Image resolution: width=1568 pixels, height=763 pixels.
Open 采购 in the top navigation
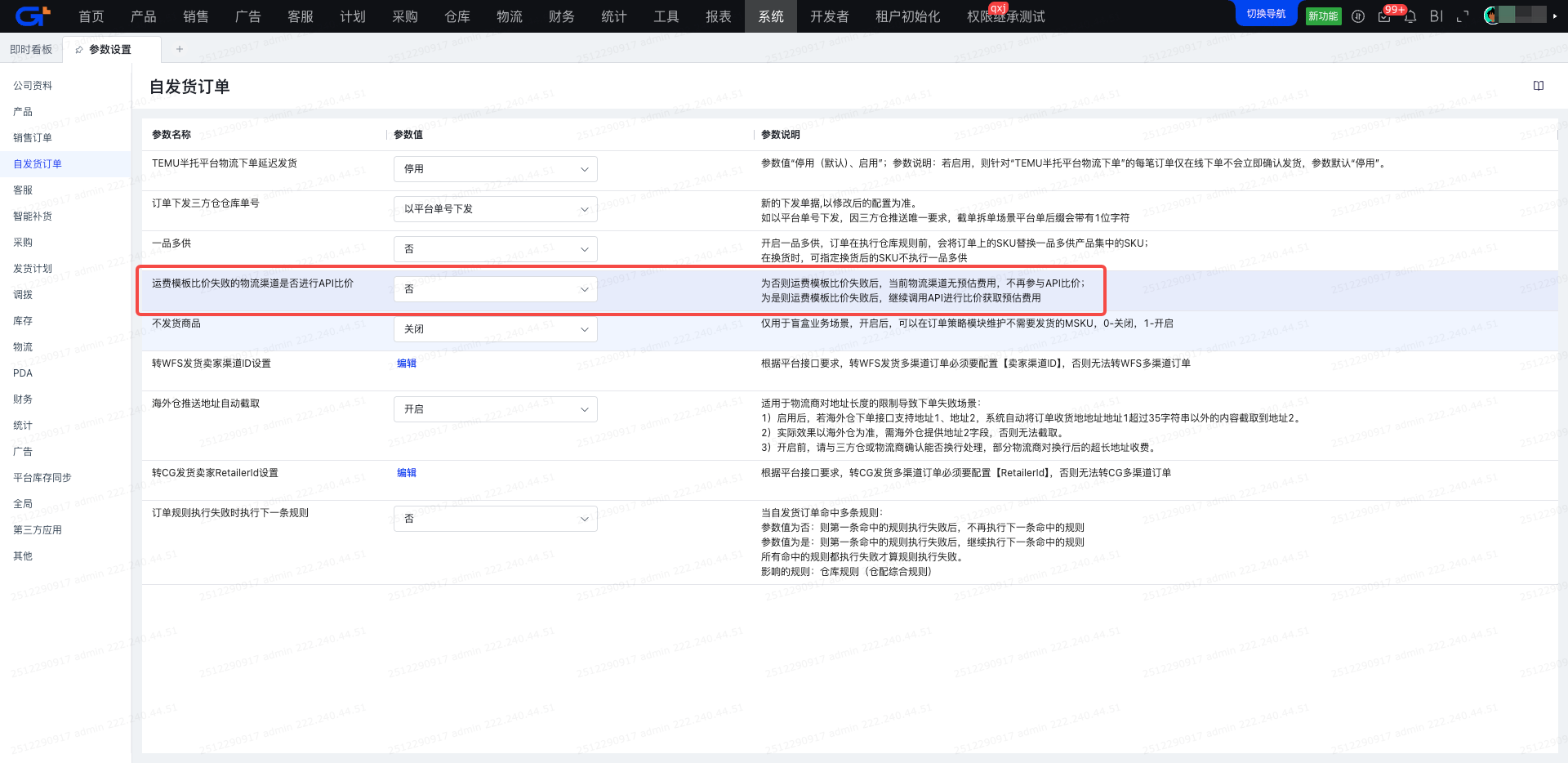(405, 16)
